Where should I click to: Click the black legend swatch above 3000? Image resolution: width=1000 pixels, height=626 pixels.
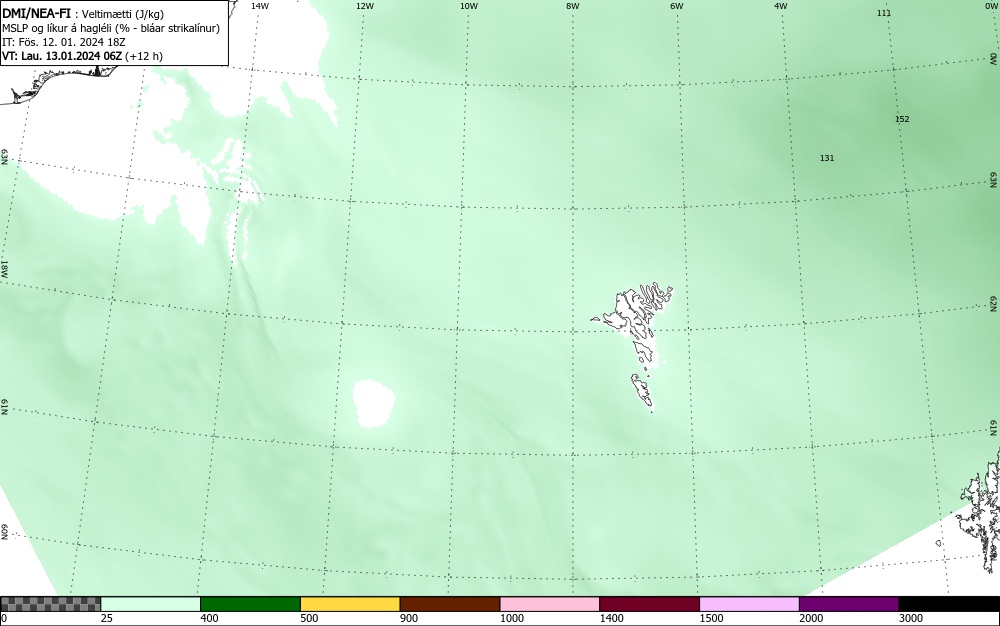pos(949,604)
